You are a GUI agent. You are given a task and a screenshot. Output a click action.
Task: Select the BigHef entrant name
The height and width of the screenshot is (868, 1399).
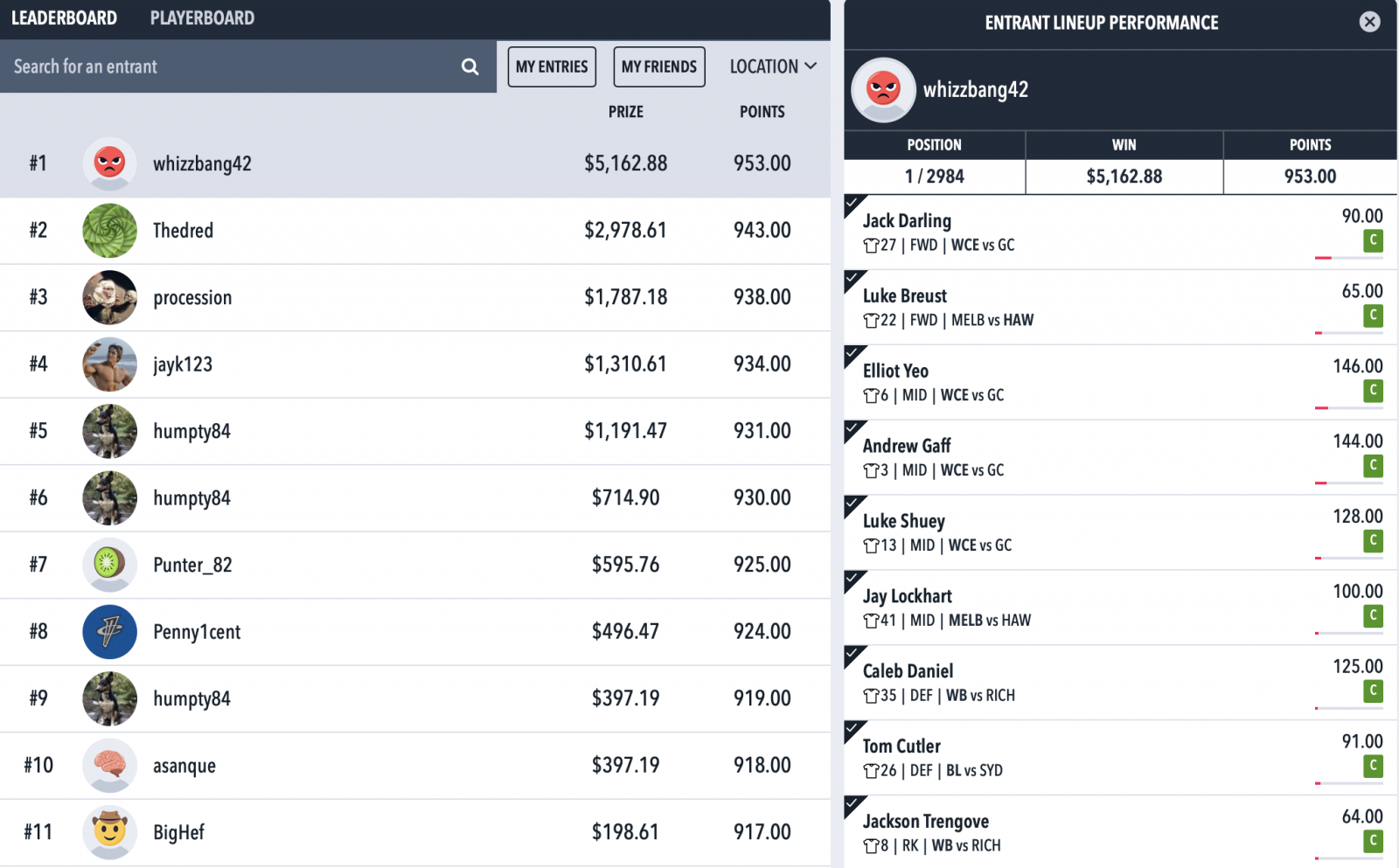point(178,832)
